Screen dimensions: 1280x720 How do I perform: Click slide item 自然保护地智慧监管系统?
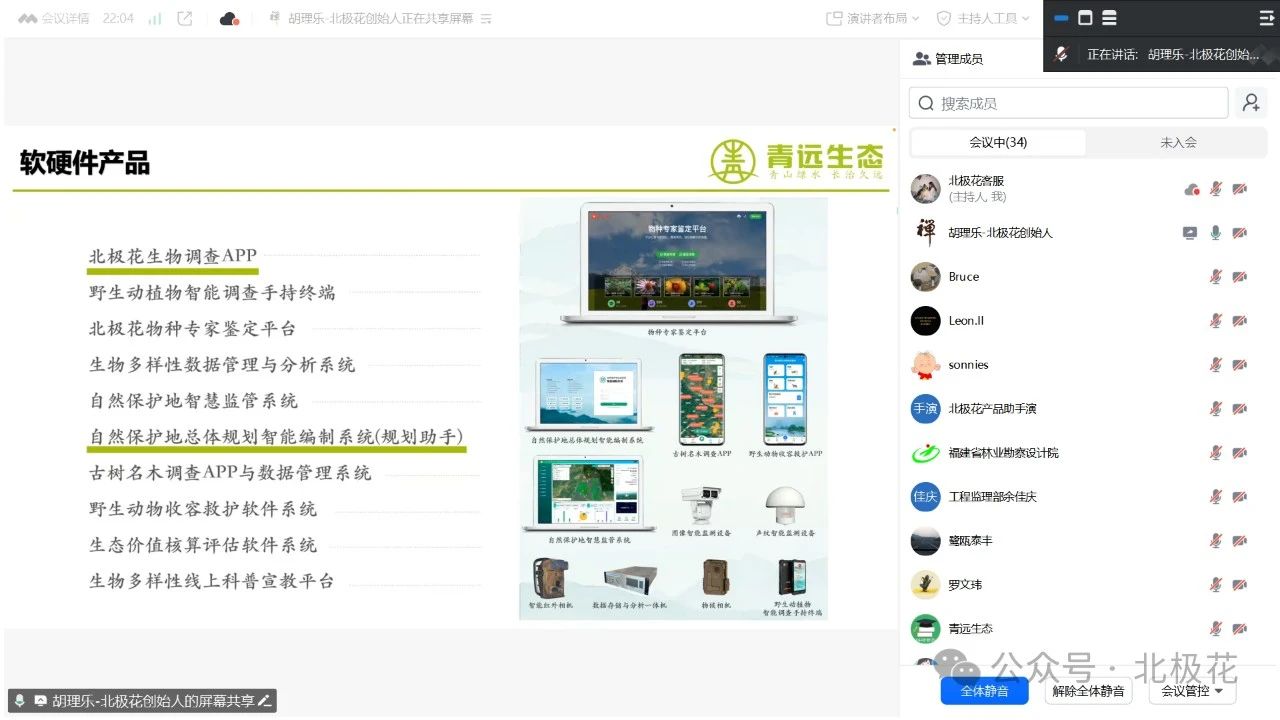[x=193, y=401]
